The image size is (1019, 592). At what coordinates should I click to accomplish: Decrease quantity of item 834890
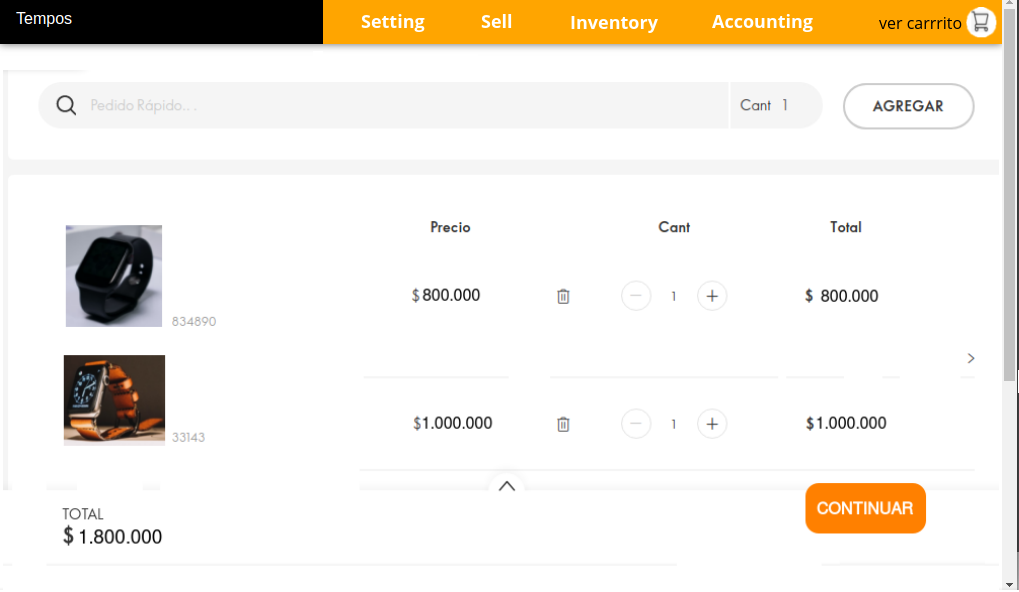pyautogui.click(x=636, y=296)
